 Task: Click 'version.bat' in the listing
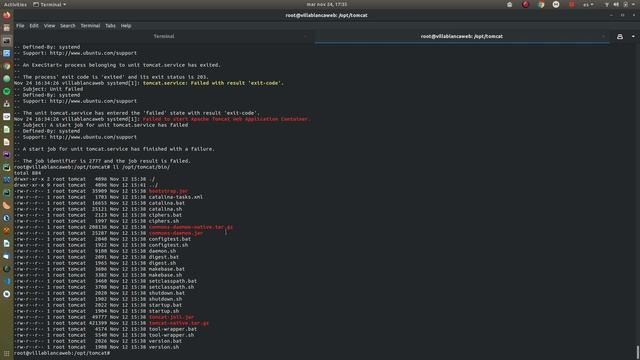[165, 341]
